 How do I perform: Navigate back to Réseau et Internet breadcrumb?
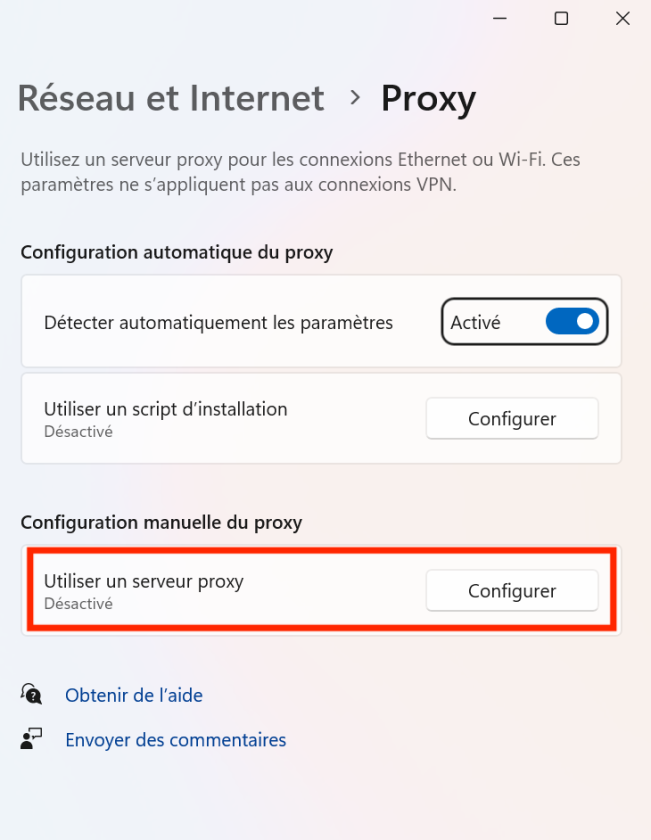coord(170,98)
